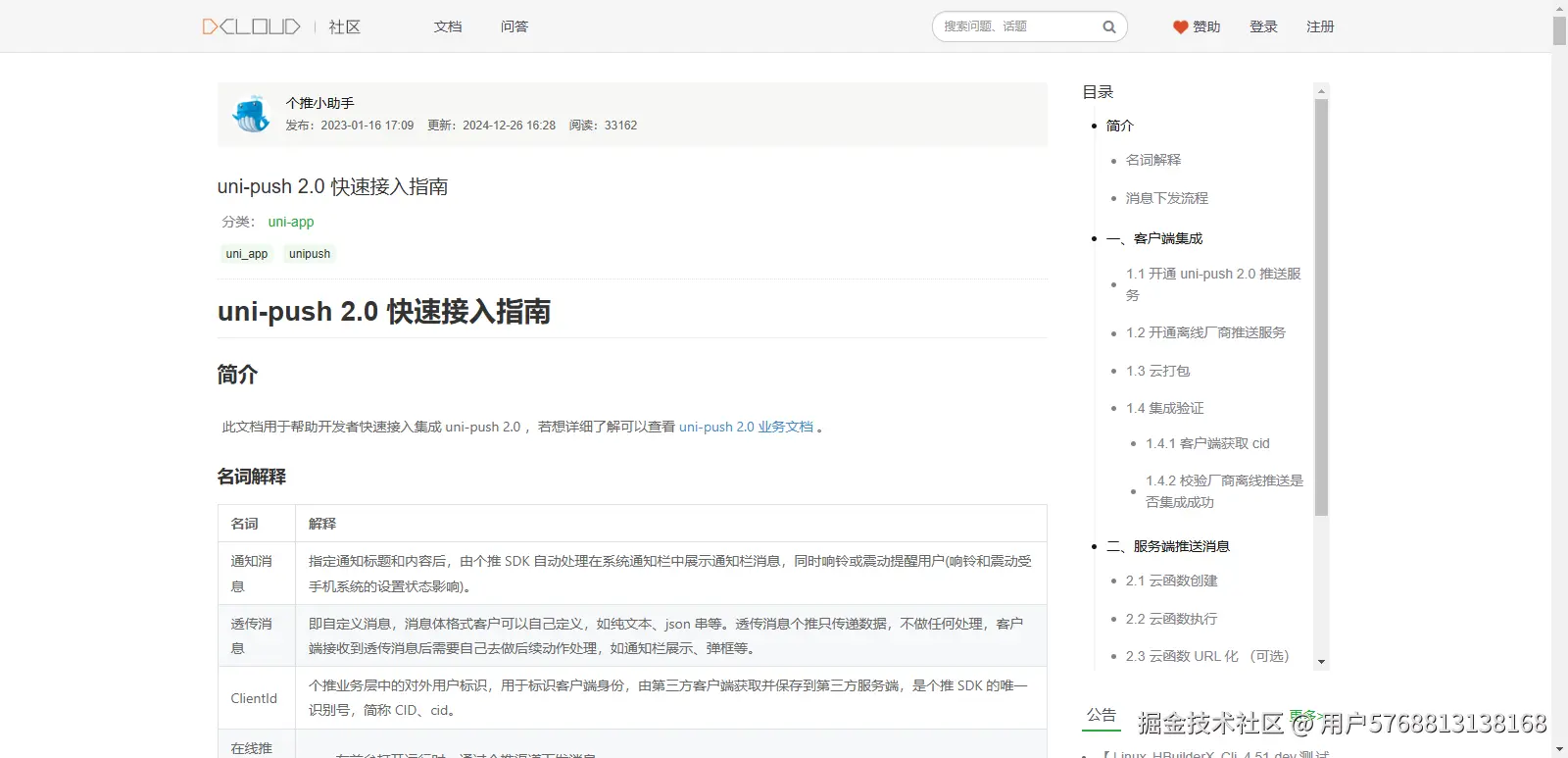Click the 通知消息 table cell

click(257, 573)
